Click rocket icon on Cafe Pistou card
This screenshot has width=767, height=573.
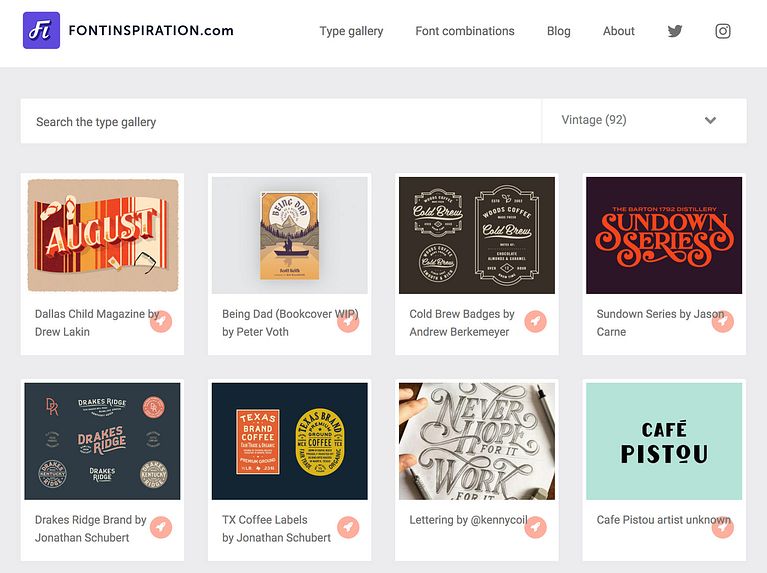(723, 527)
